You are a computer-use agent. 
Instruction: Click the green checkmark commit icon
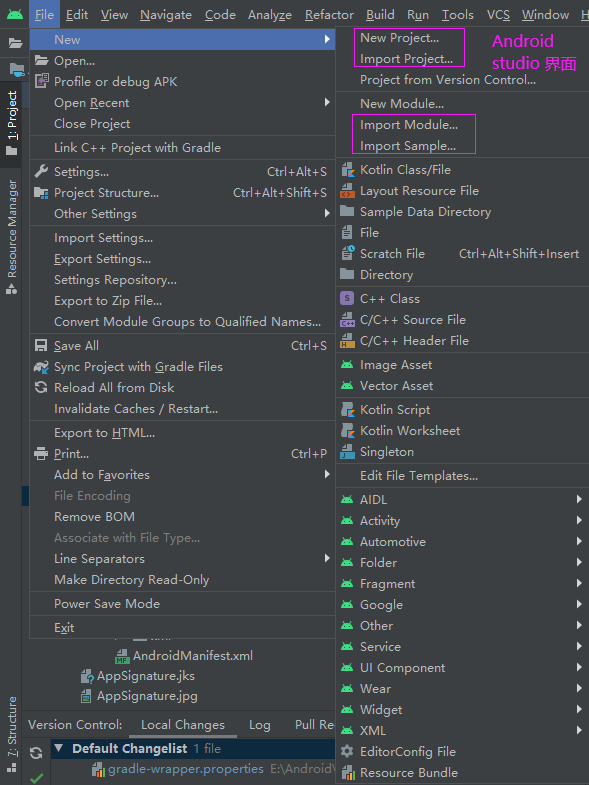(x=36, y=778)
